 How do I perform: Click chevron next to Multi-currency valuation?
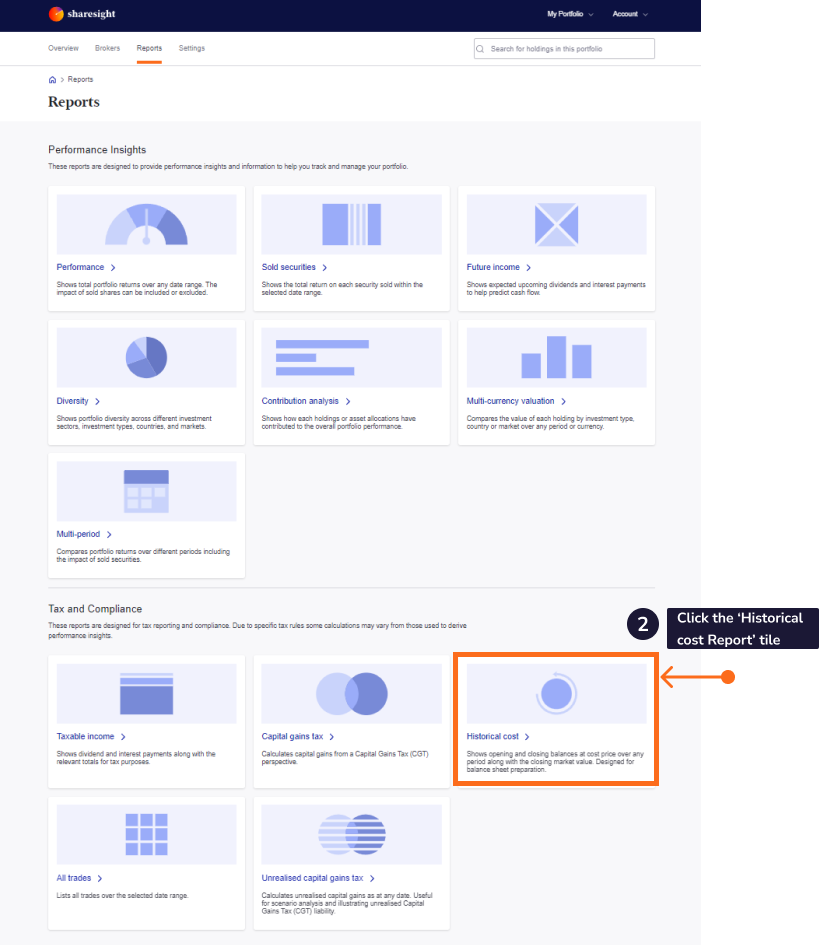click(x=563, y=401)
